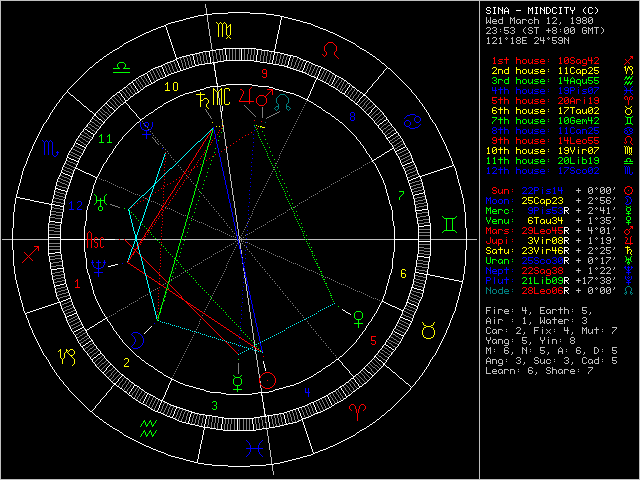640x480 pixels.
Task: Click the '12th house: 17Sco02' row
Action: tap(559, 171)
